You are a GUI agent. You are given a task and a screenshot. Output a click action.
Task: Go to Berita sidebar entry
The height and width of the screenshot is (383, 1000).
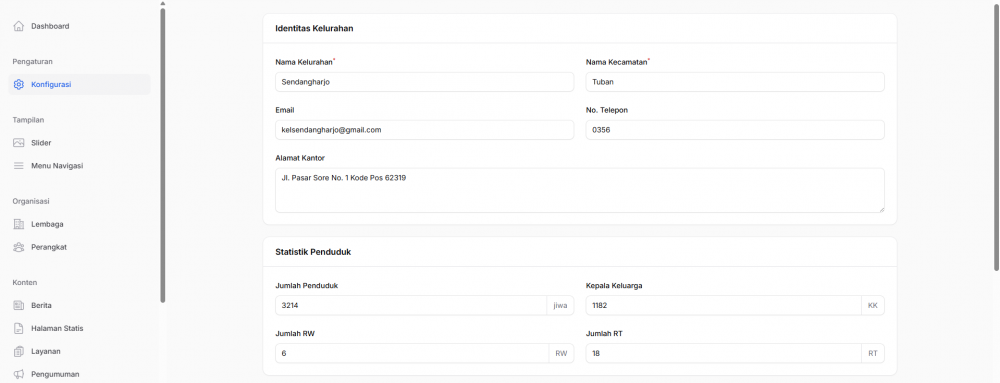[79, 305]
